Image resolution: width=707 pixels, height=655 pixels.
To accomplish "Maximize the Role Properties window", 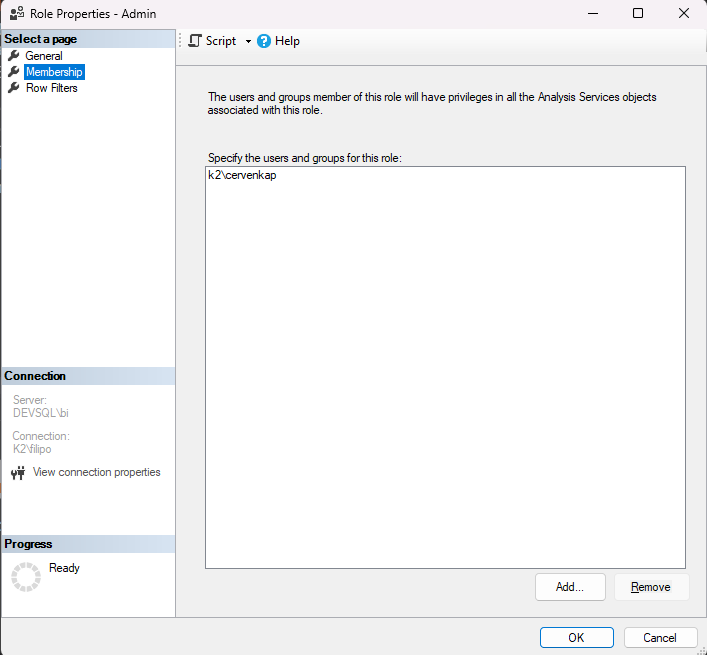I will pyautogui.click(x=638, y=14).
